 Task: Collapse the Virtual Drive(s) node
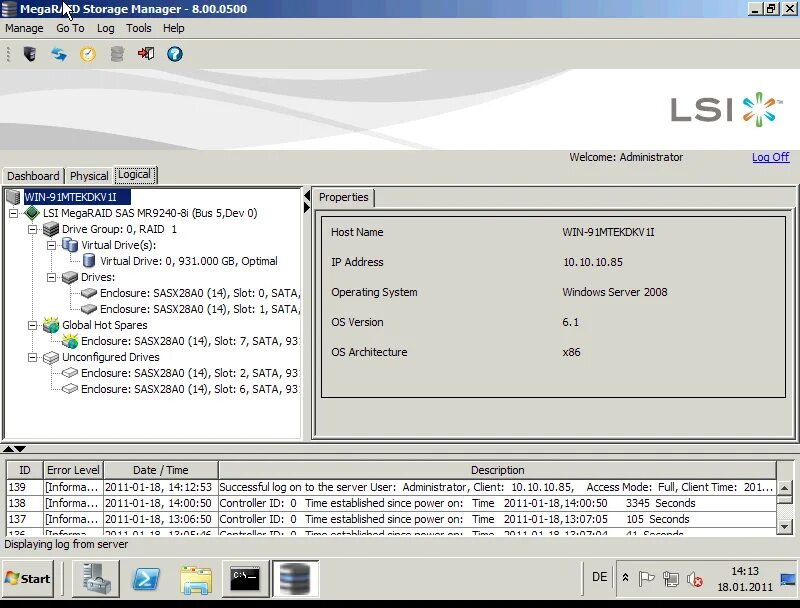pyautogui.click(x=52, y=245)
